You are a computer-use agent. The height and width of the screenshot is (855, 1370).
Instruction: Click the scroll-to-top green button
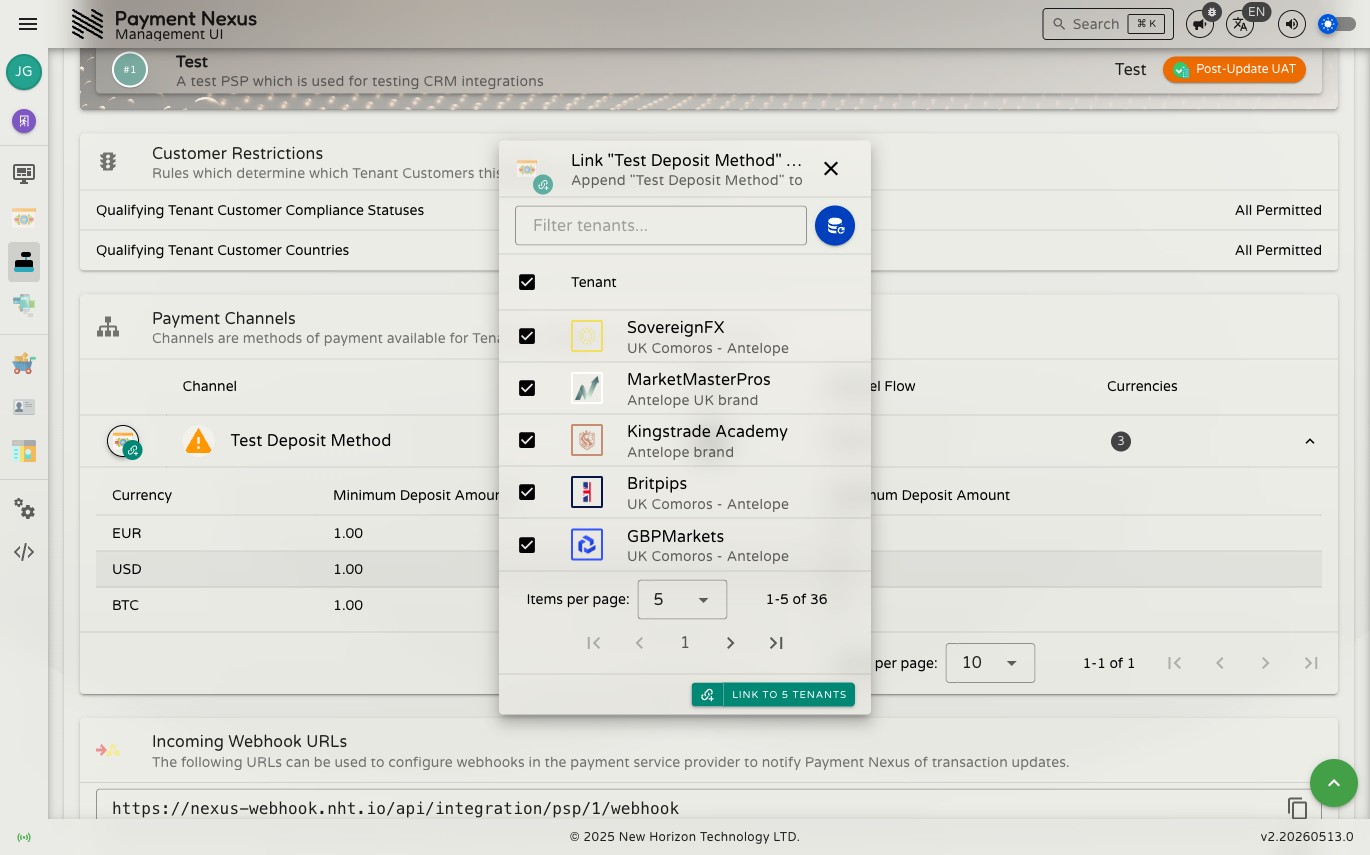point(1334,783)
